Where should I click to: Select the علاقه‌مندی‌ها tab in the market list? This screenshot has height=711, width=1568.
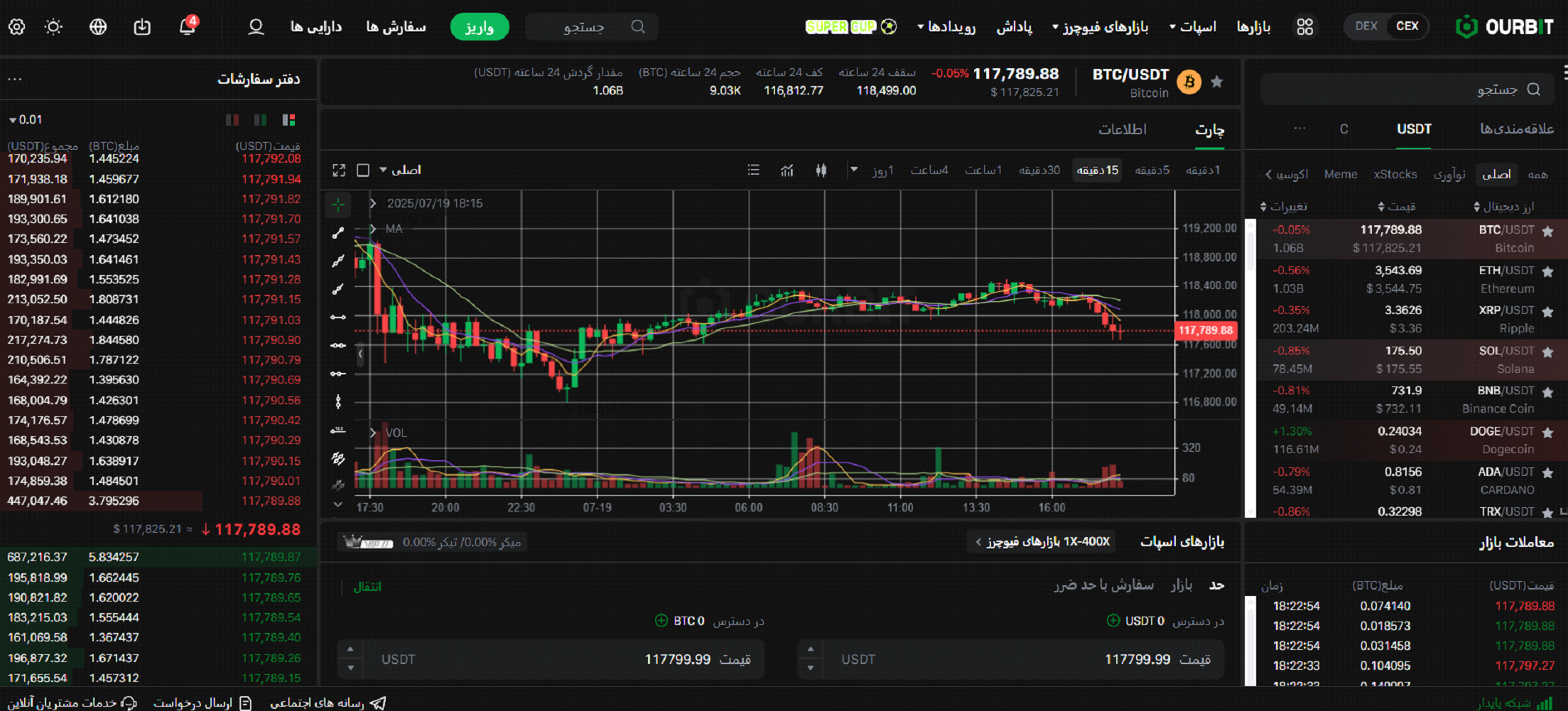tap(1517, 129)
